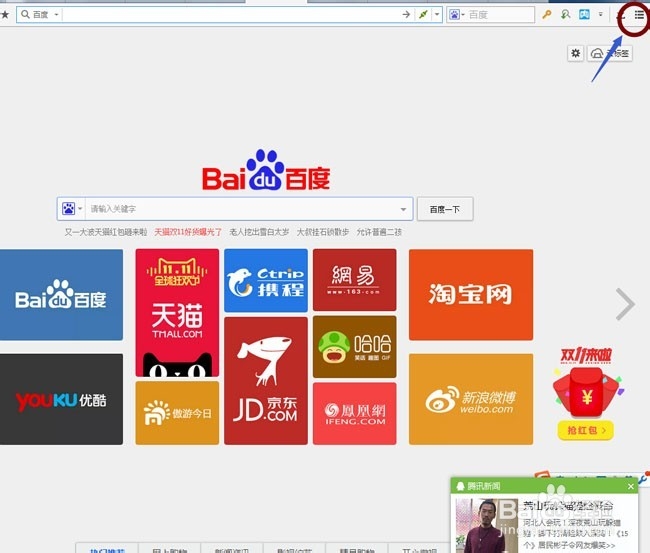The image size is (650, 553).
Task: Expand the search suggestions dropdown arrow
Action: coord(403,209)
